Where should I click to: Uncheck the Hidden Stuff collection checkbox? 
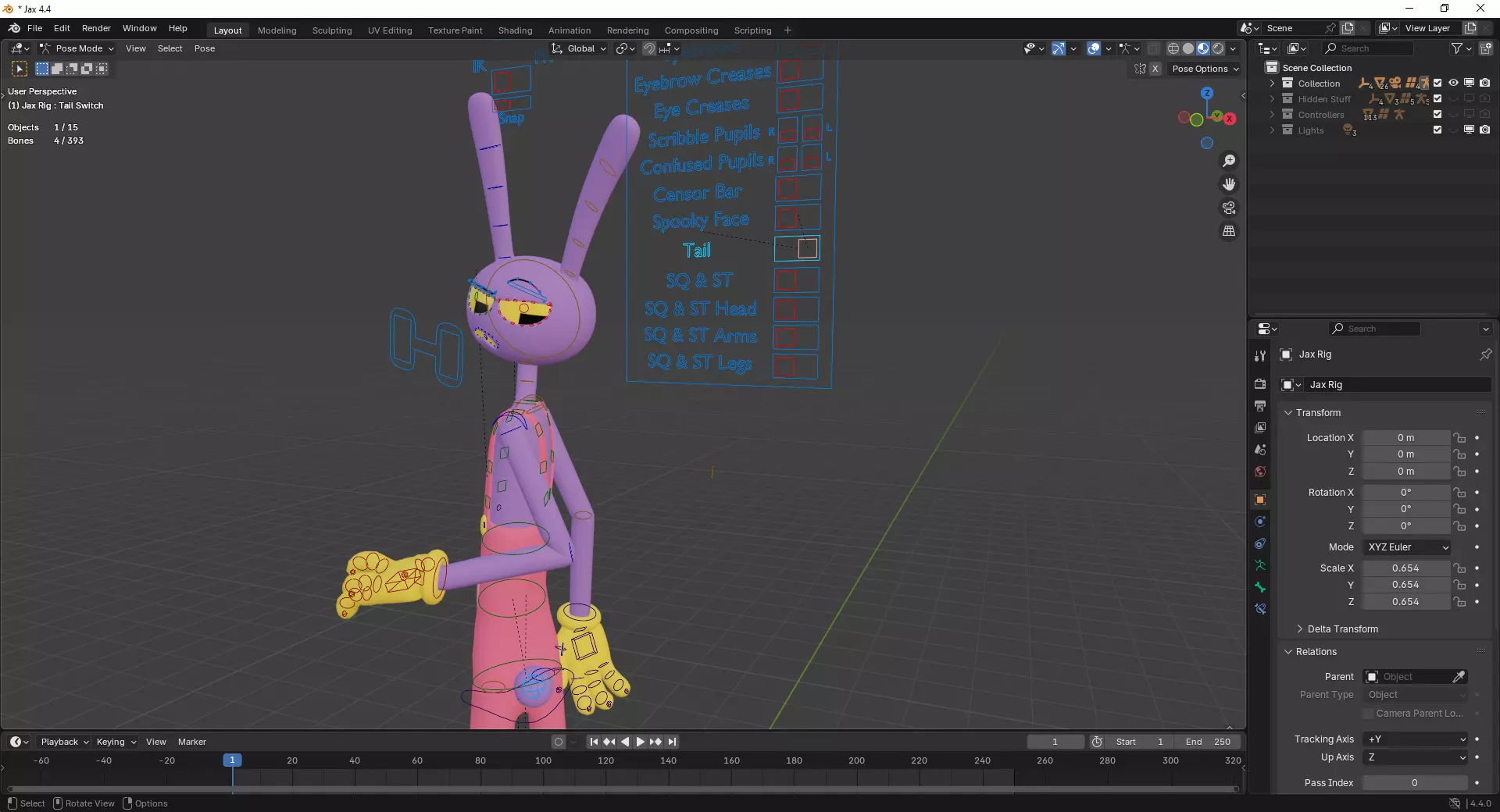tap(1437, 98)
